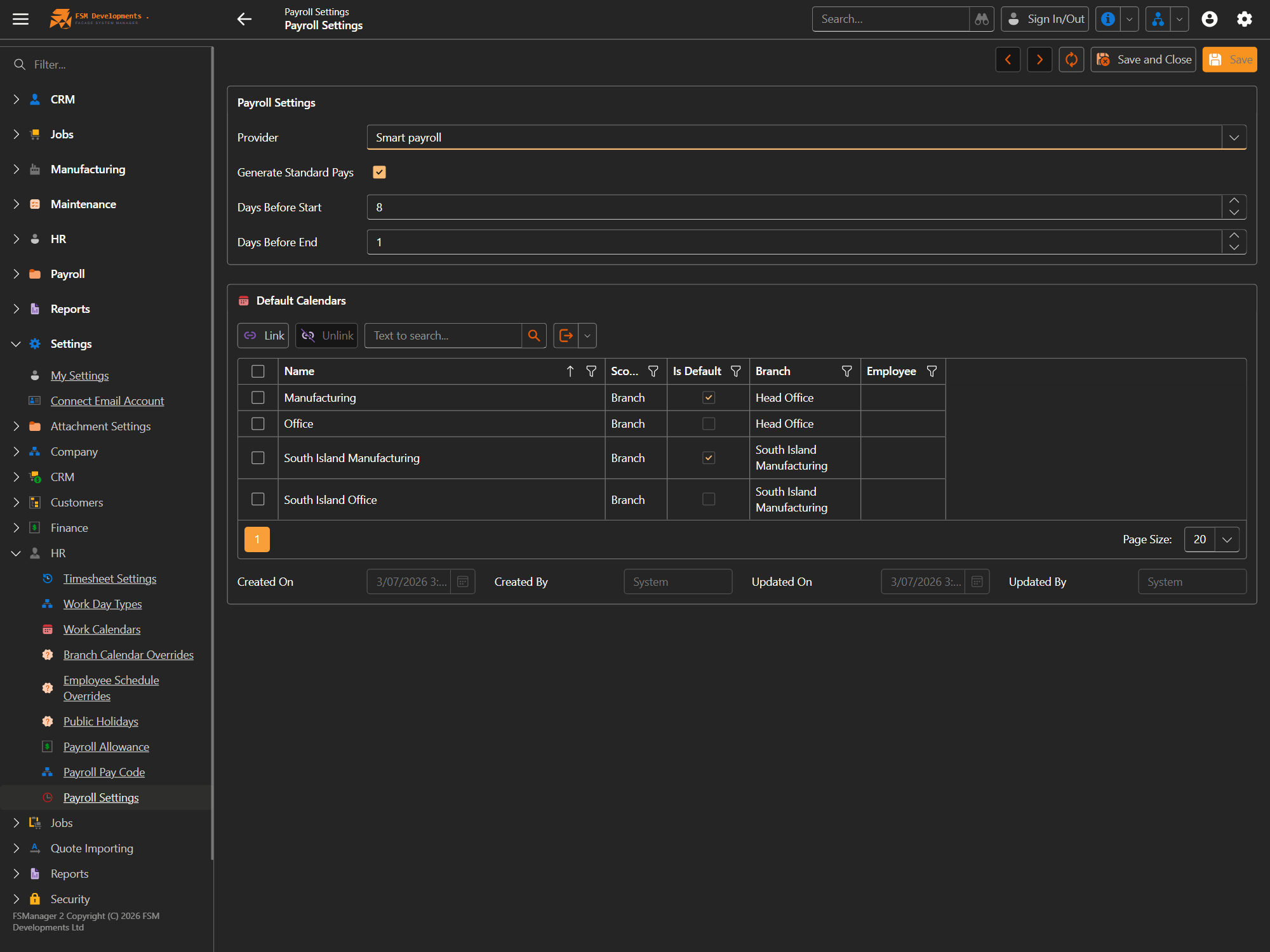Screen dimensions: 1270x952
Task: Go to page 1 of calendars
Action: [257, 539]
